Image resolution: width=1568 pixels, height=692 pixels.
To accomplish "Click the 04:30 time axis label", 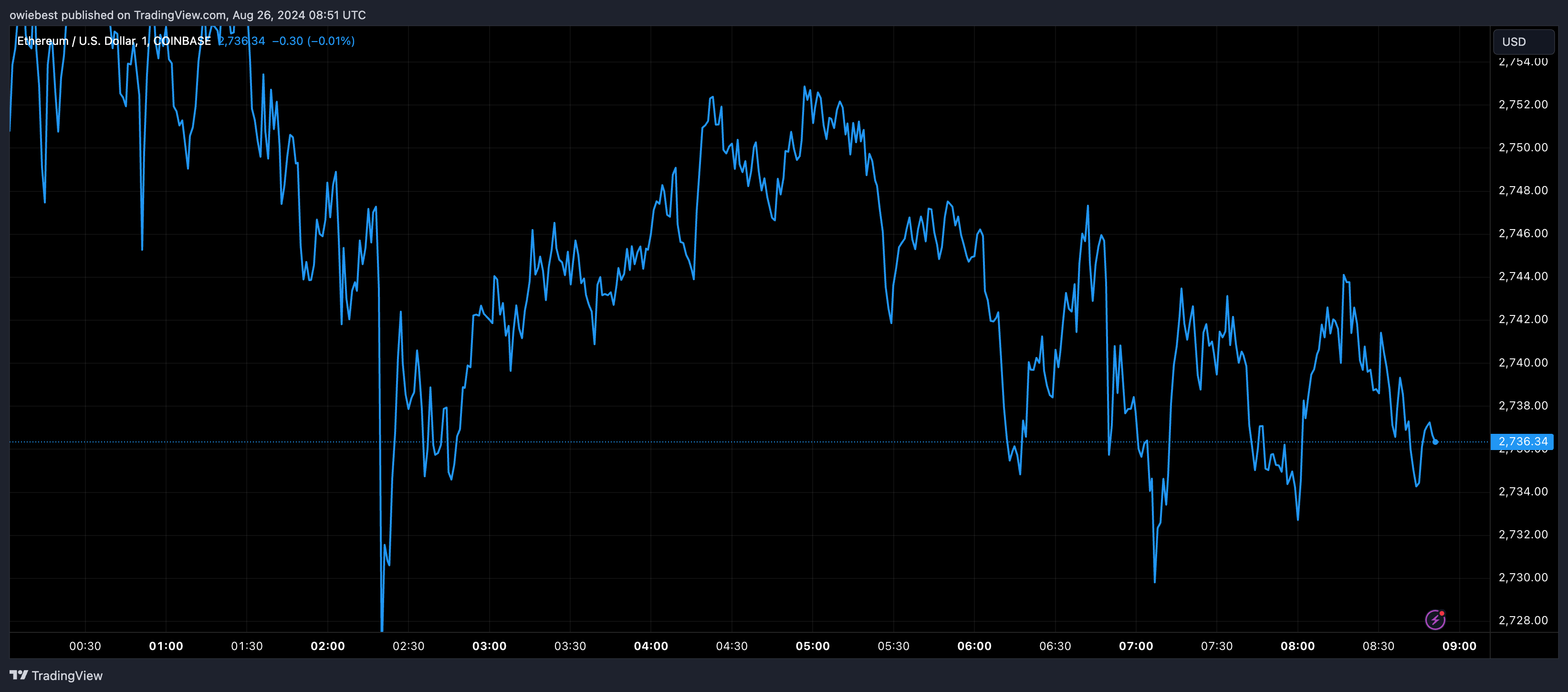I will (732, 646).
